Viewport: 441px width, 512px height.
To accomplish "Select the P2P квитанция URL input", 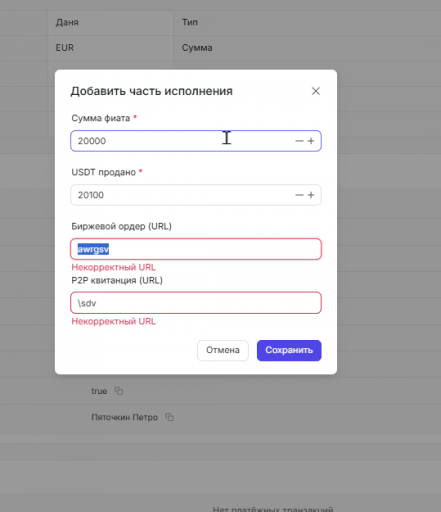I will pos(196,303).
